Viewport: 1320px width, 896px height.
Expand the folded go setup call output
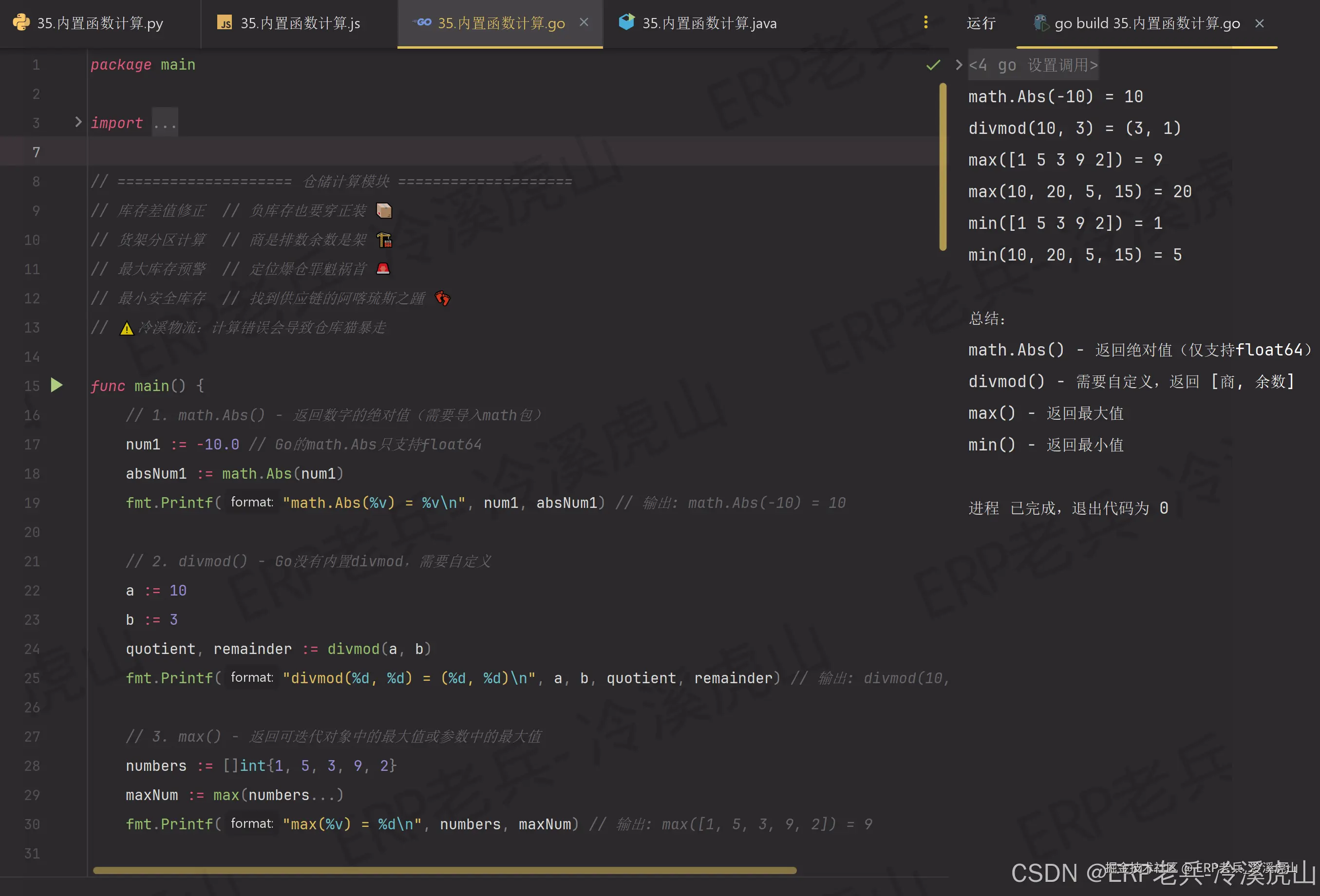pos(959,65)
